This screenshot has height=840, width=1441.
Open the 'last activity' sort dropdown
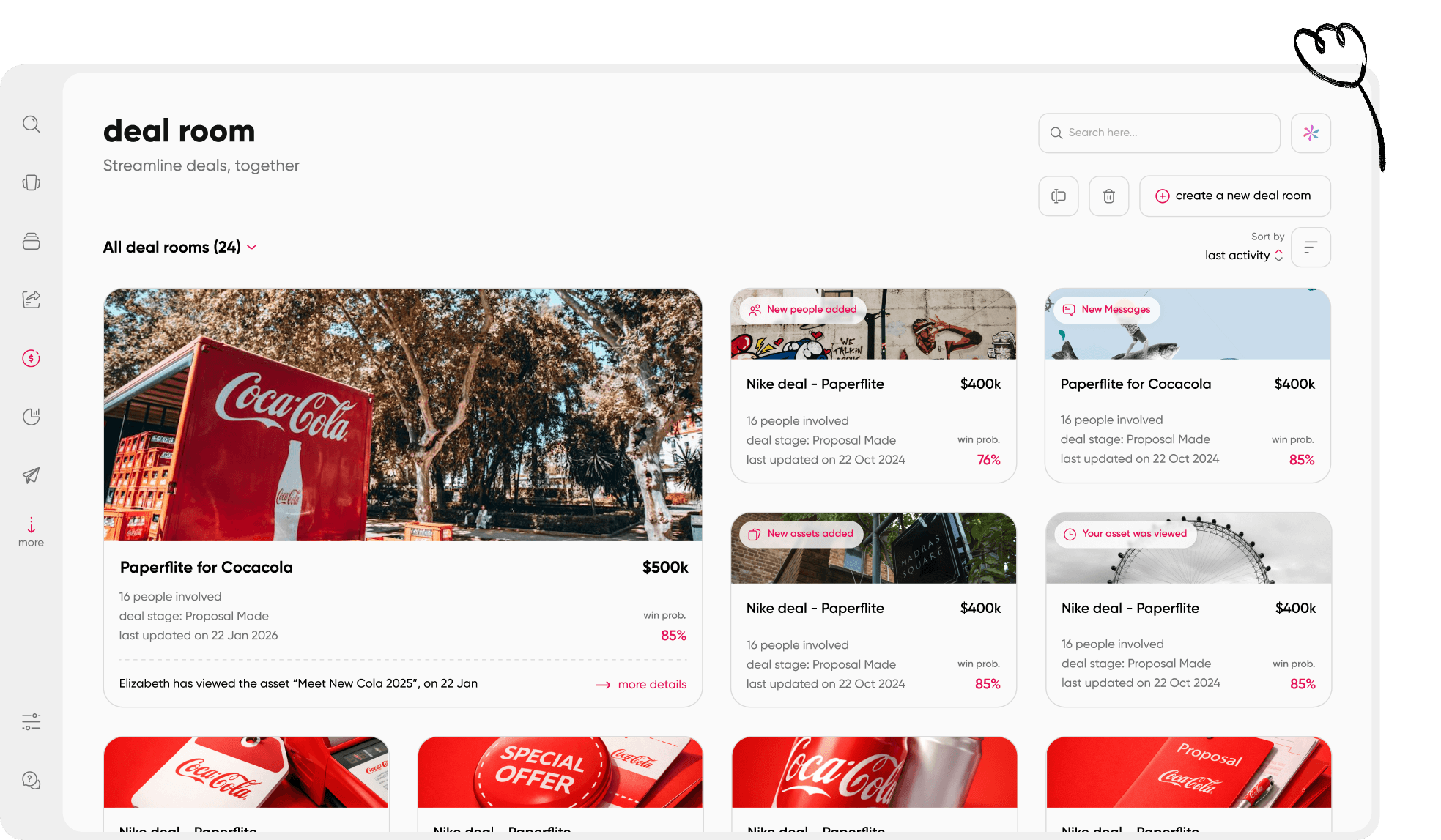[1244, 255]
